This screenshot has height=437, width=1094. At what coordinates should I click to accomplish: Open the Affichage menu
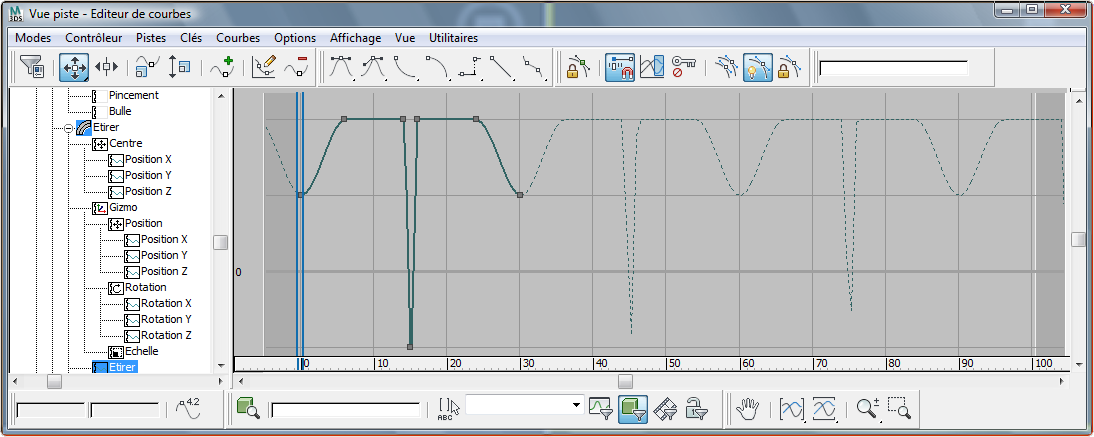tap(356, 38)
